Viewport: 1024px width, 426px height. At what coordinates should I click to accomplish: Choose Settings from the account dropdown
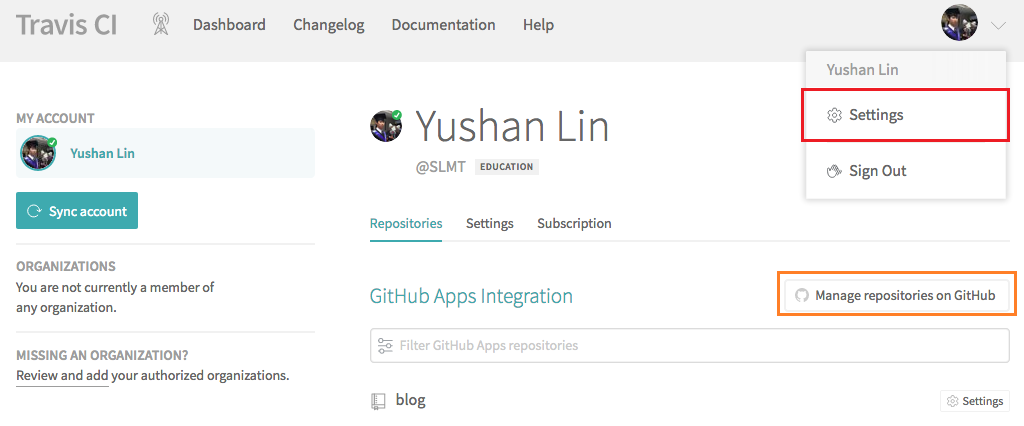905,115
